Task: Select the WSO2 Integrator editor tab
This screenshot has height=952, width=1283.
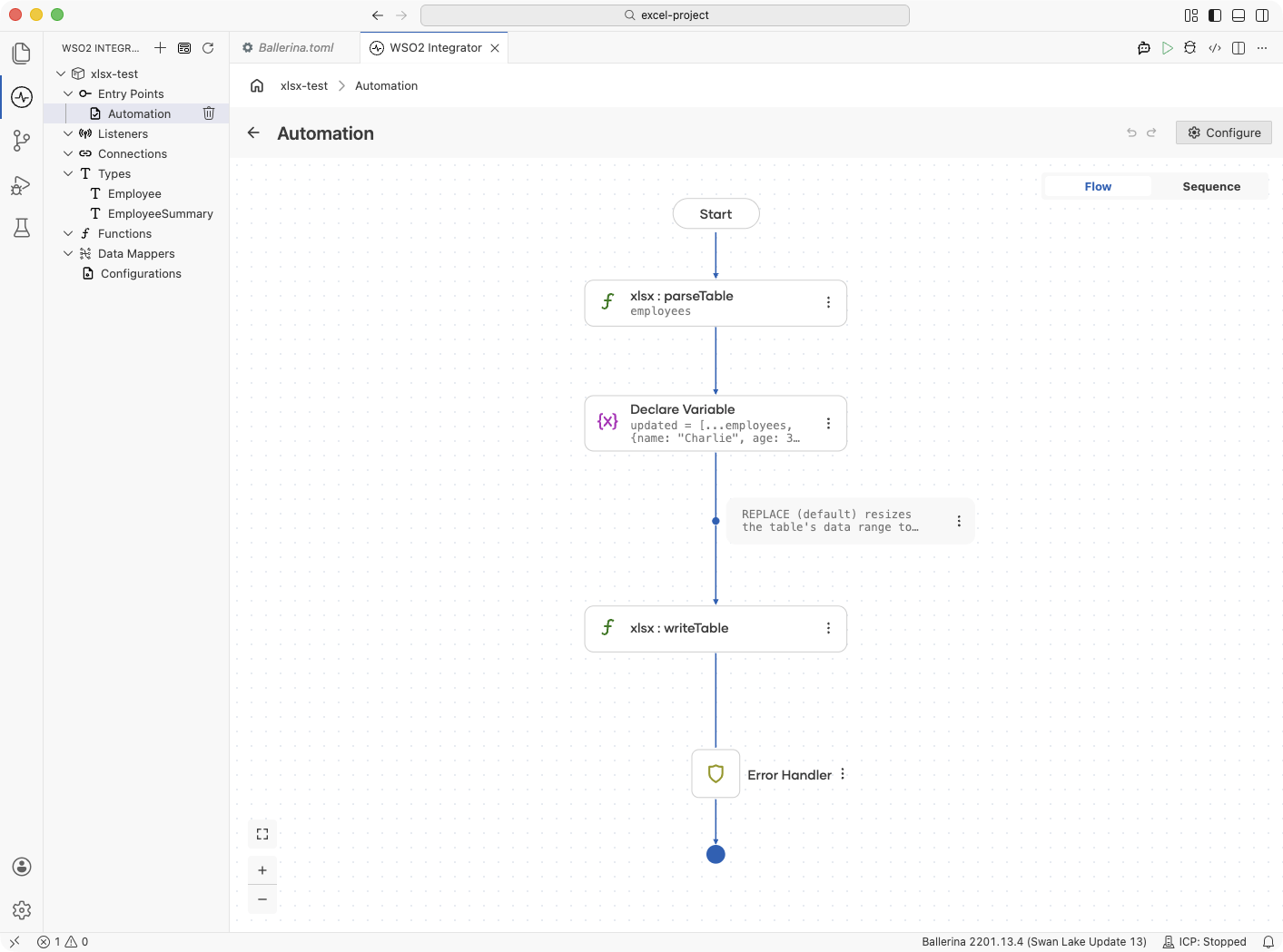Action: pos(435,48)
